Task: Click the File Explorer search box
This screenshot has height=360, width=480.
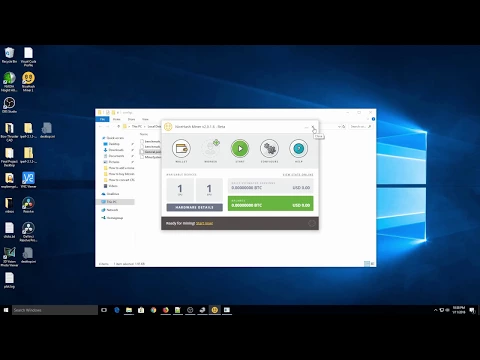Action: click(x=361, y=127)
